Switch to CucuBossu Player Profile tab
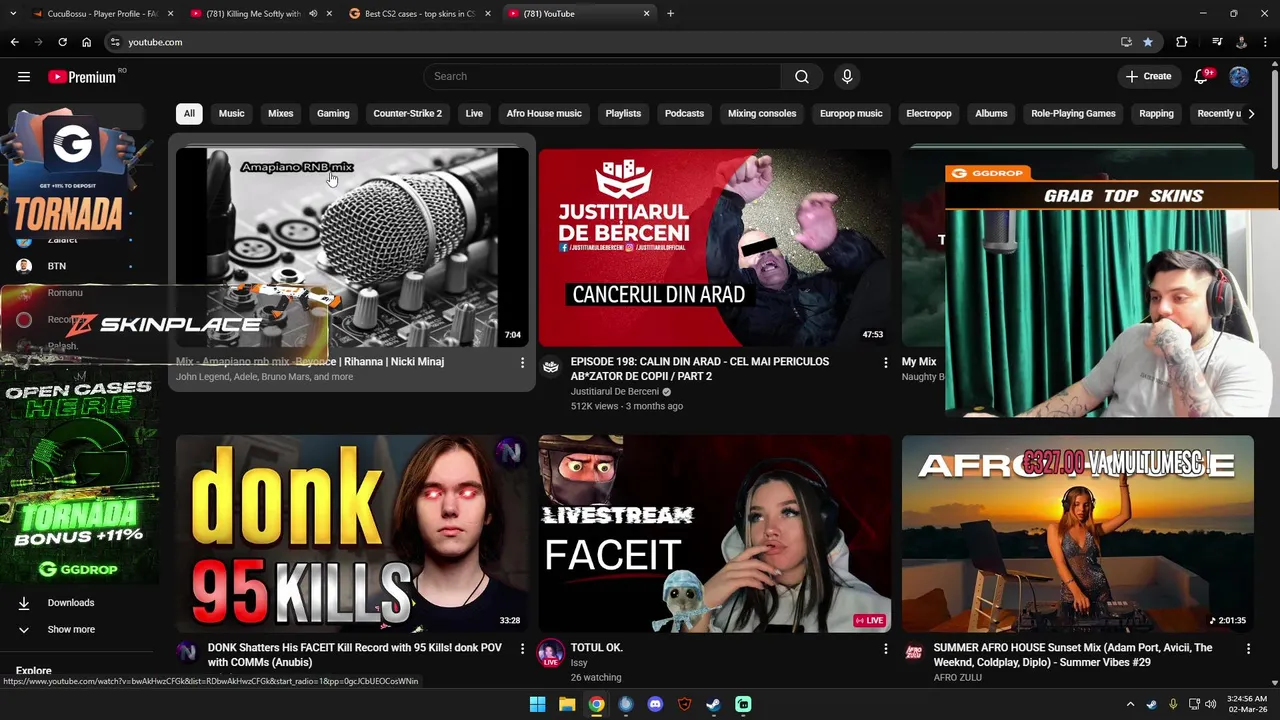 102,14
